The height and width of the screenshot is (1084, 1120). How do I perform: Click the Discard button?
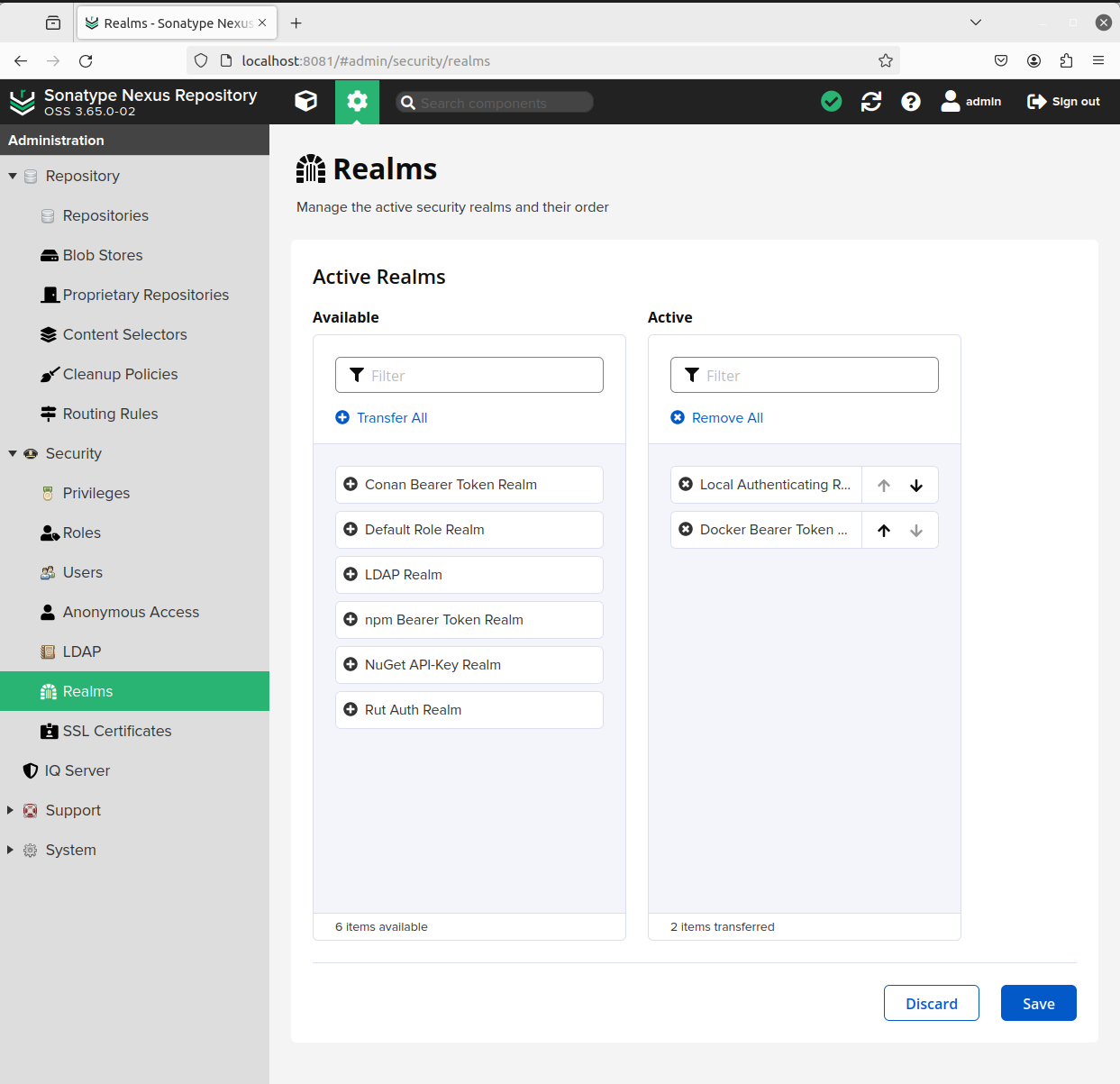(x=932, y=1003)
